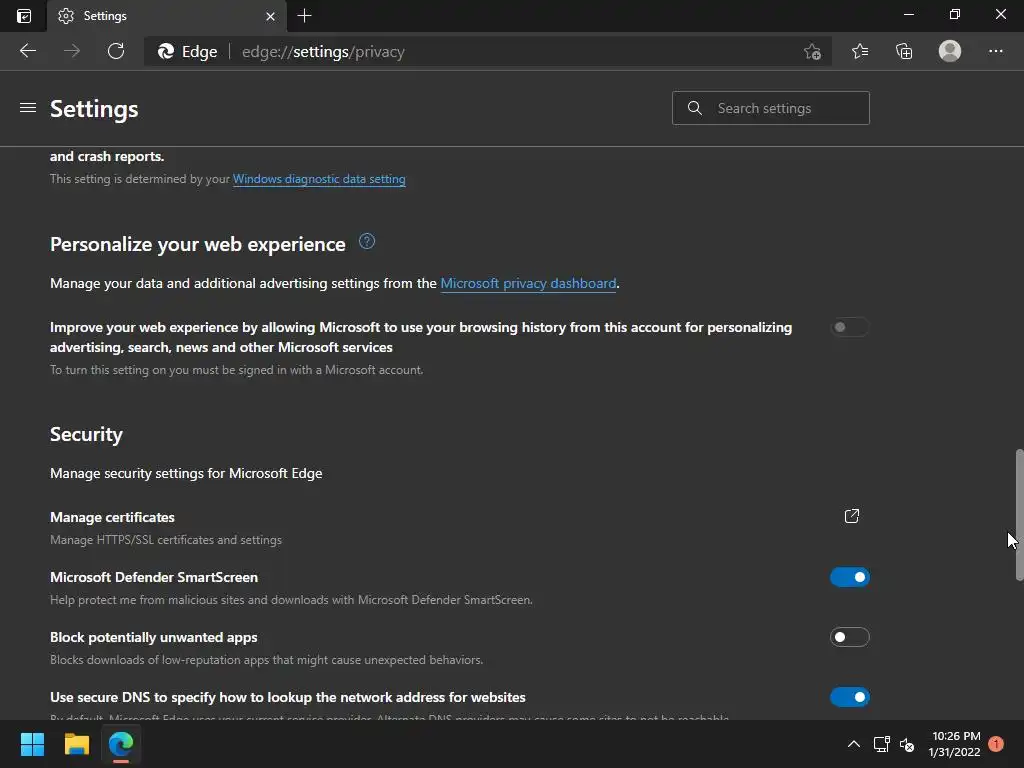This screenshot has height=768, width=1024.
Task: Open the Collections icon
Action: coord(904,51)
